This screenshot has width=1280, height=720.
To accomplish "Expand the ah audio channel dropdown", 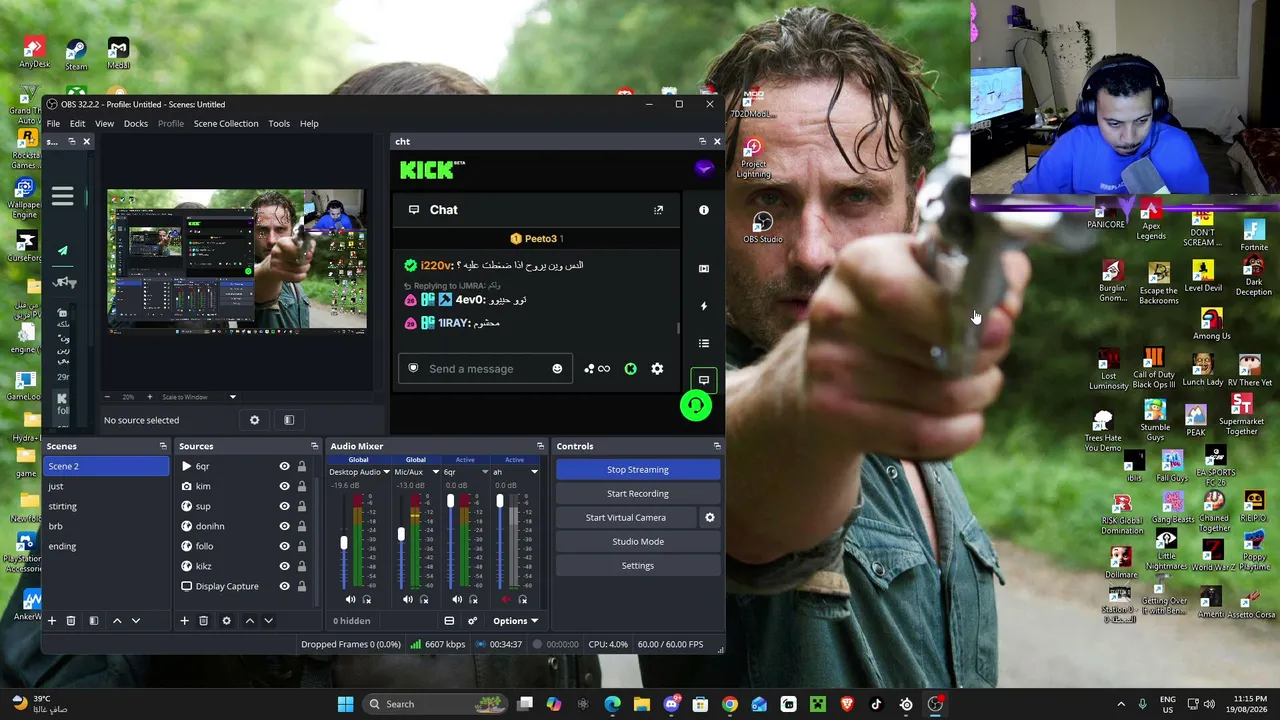I will click(534, 472).
